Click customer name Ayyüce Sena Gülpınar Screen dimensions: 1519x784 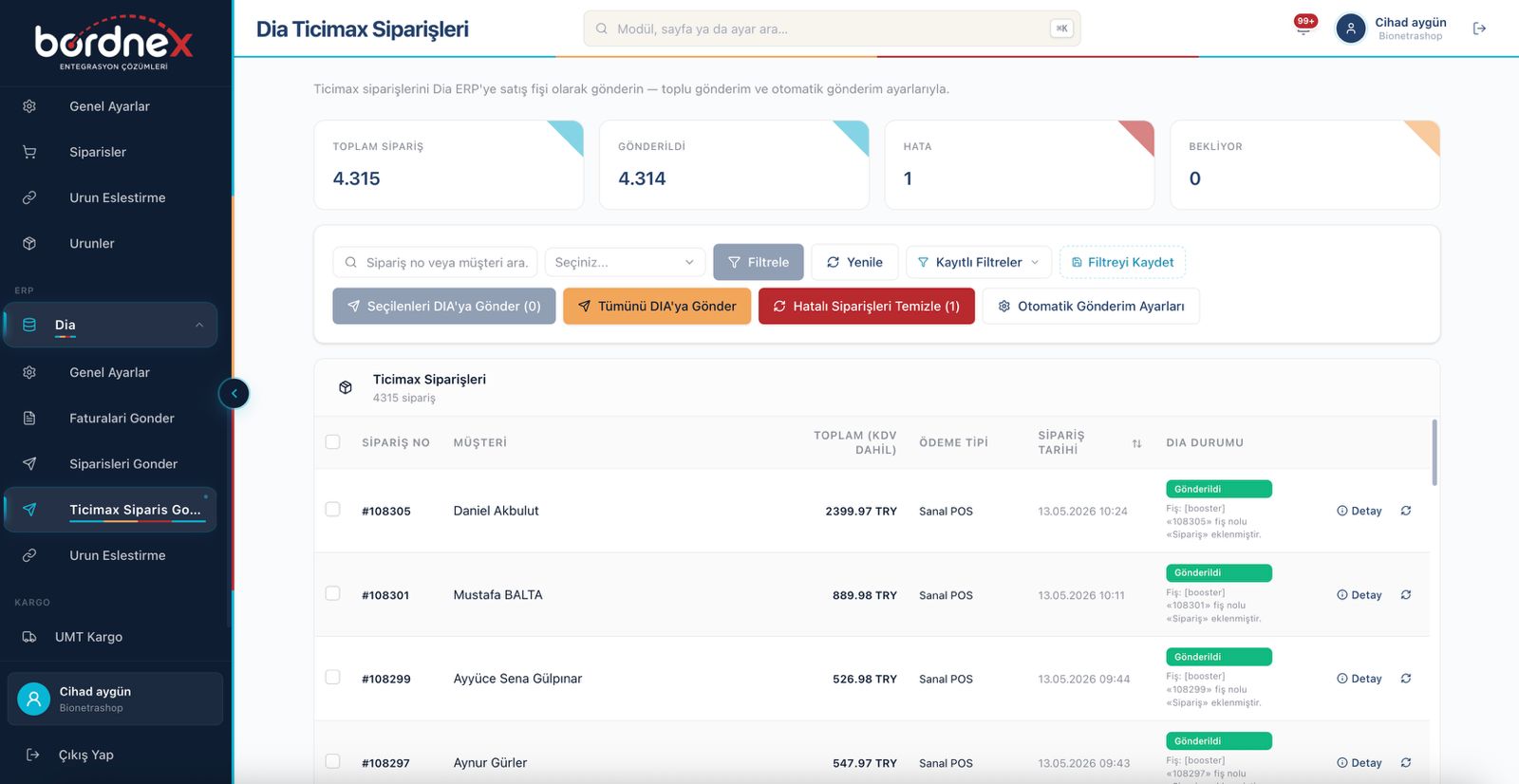pos(517,679)
